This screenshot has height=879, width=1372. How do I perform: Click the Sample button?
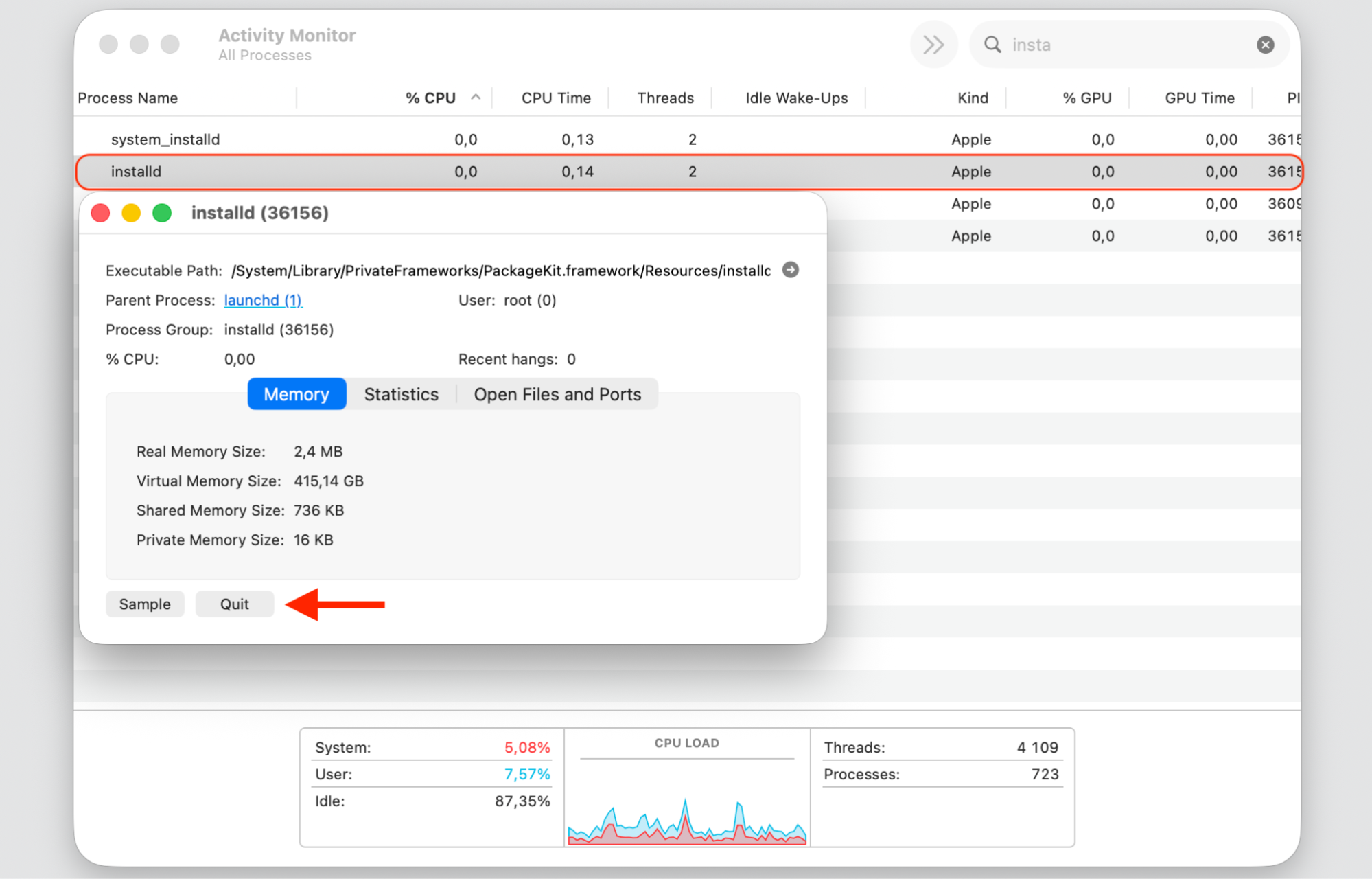[145, 604]
